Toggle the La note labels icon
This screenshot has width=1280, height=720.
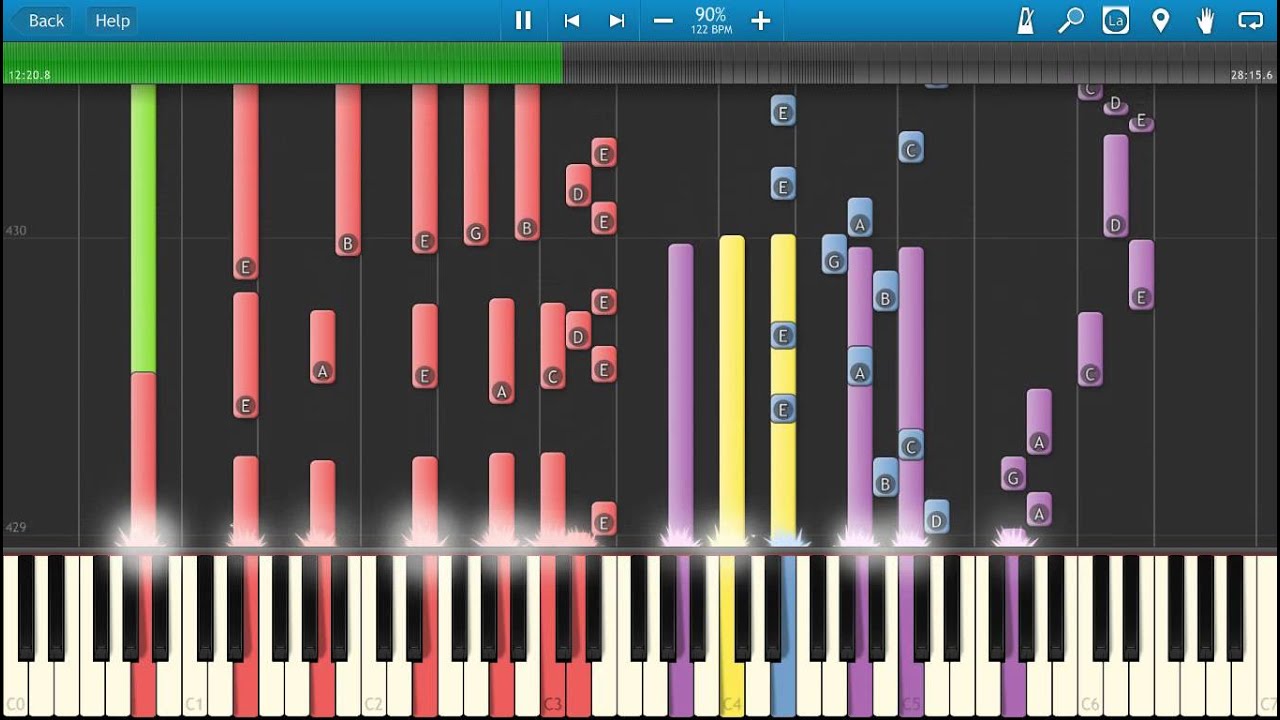(1116, 20)
